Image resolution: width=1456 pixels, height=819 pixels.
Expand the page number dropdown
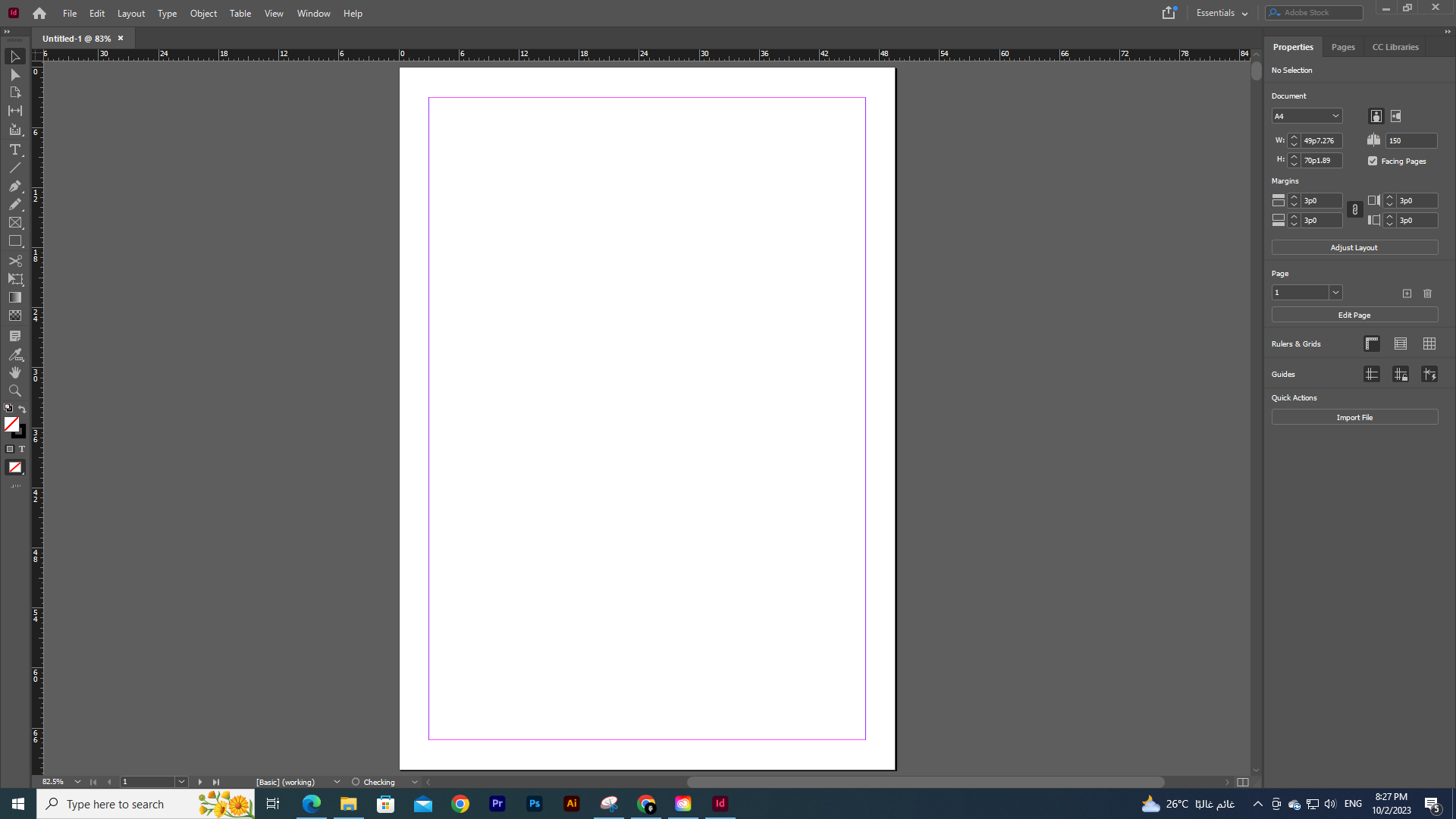(1335, 292)
